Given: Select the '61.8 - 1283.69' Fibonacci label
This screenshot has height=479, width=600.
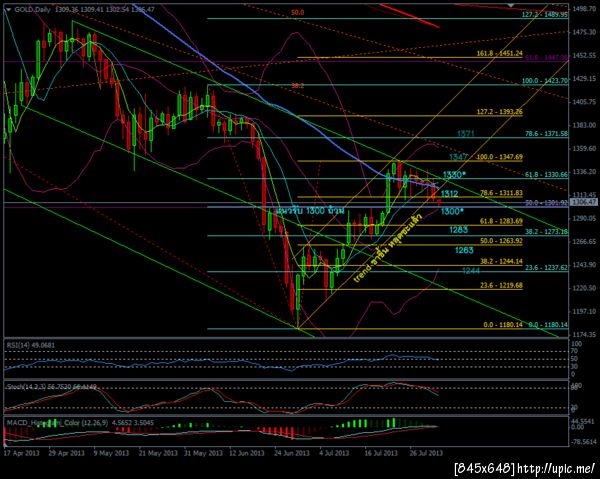Looking at the screenshot, I should 501,221.
